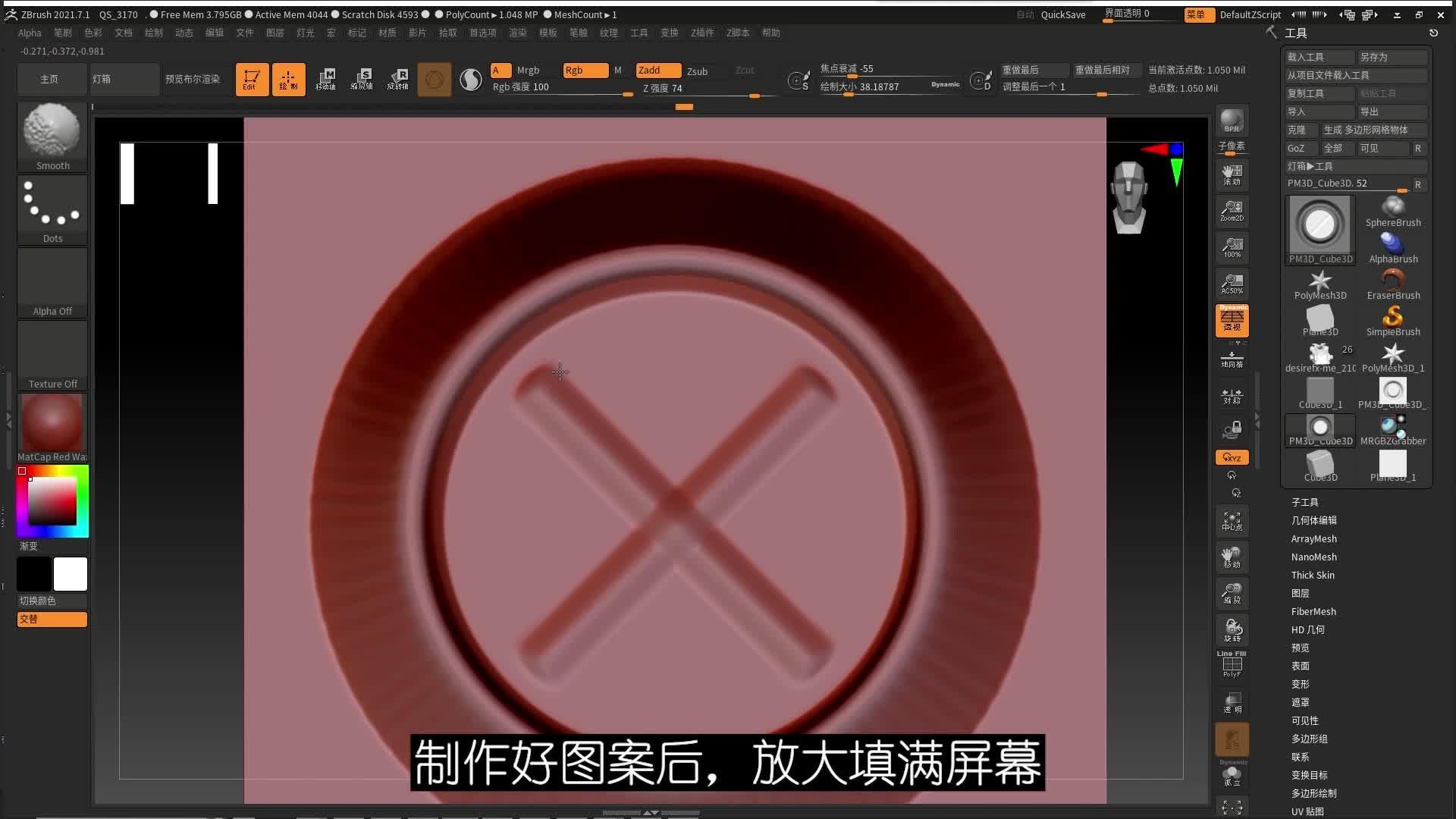Adjust the Rgb 强度 intensity slider
Image resolution: width=1456 pixels, height=819 pixels.
(x=562, y=88)
